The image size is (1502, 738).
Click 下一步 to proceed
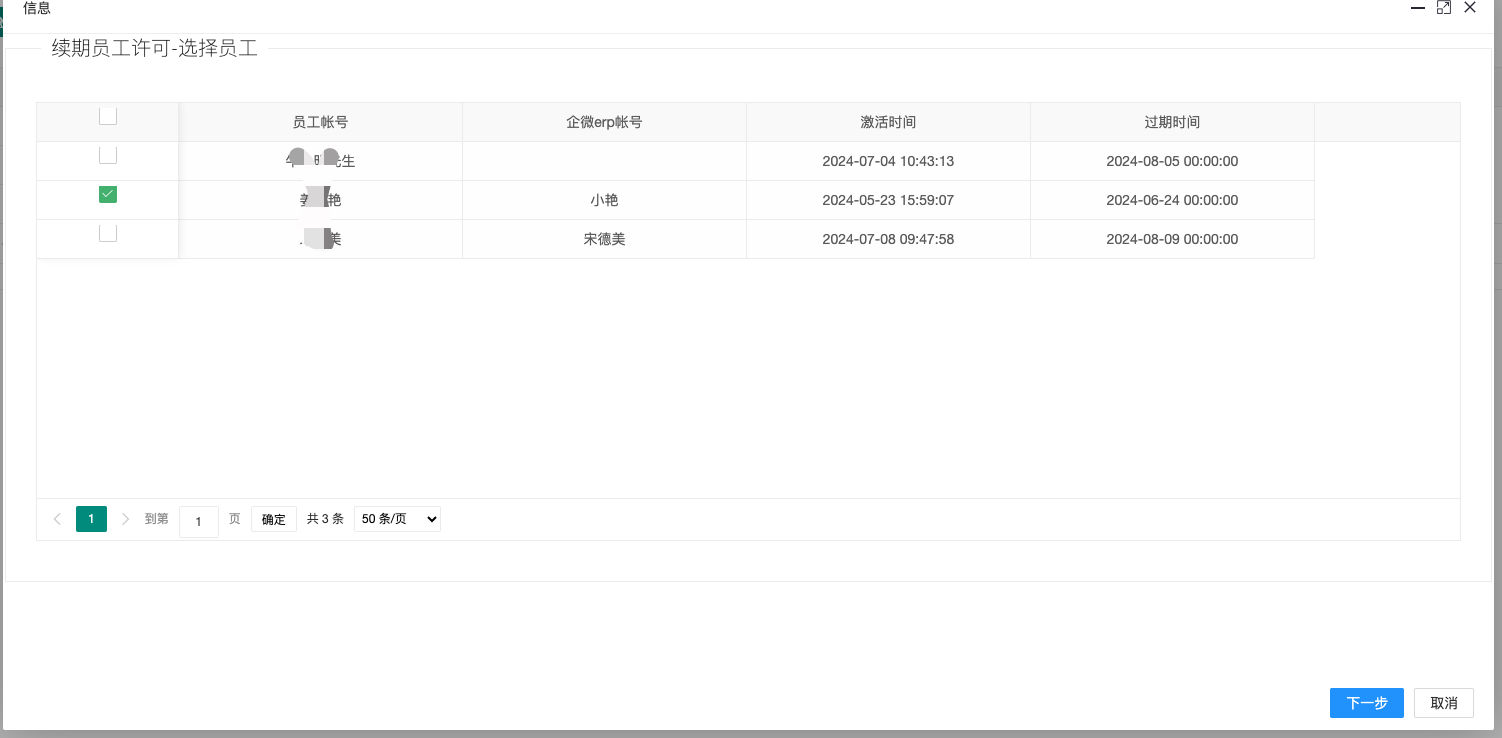point(1366,703)
